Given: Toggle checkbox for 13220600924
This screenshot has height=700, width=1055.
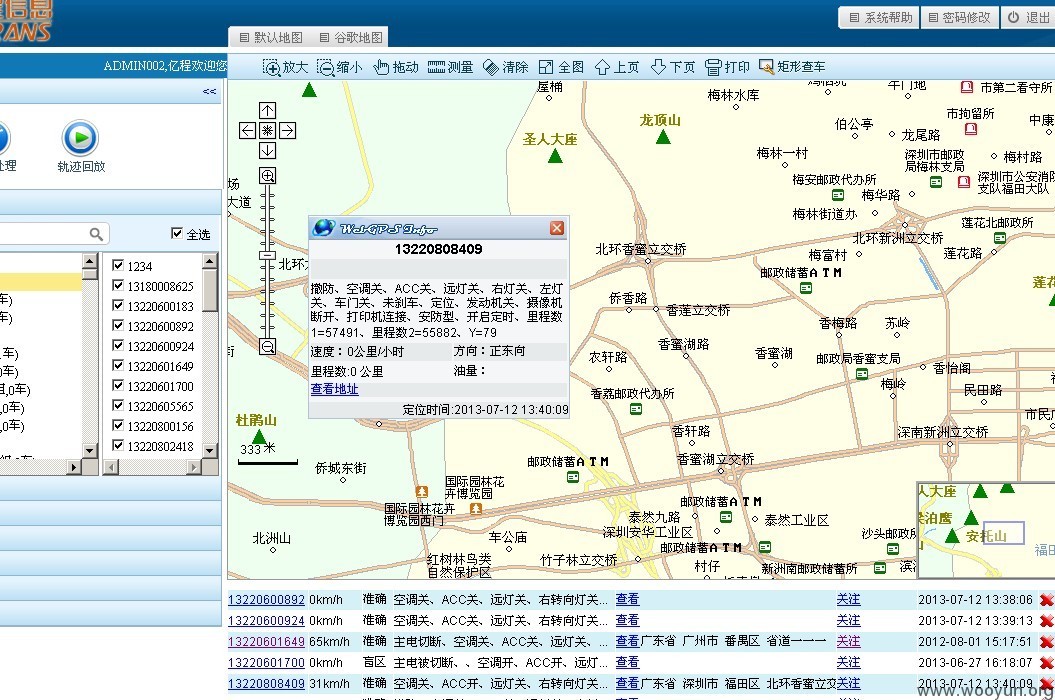Looking at the screenshot, I should click(118, 345).
